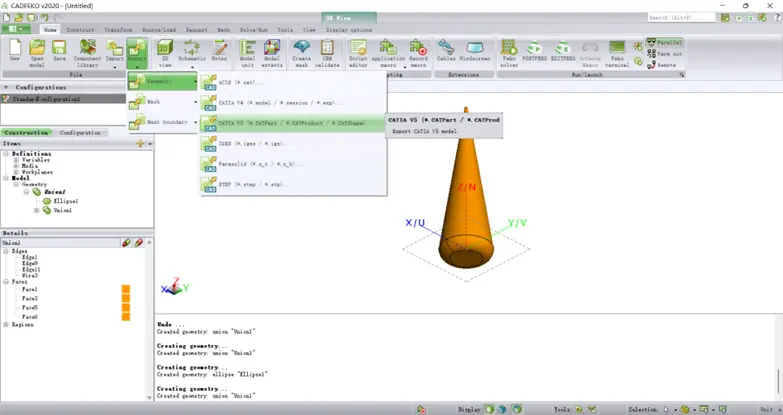Toggle Remote run option

[661, 65]
